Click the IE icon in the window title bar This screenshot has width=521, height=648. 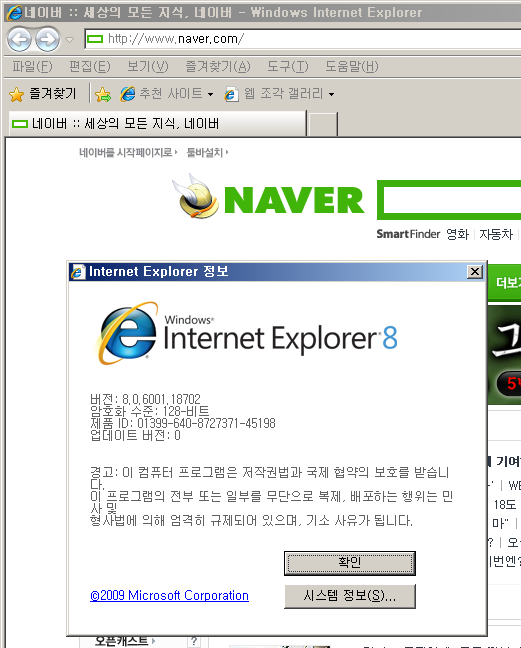(x=14, y=12)
